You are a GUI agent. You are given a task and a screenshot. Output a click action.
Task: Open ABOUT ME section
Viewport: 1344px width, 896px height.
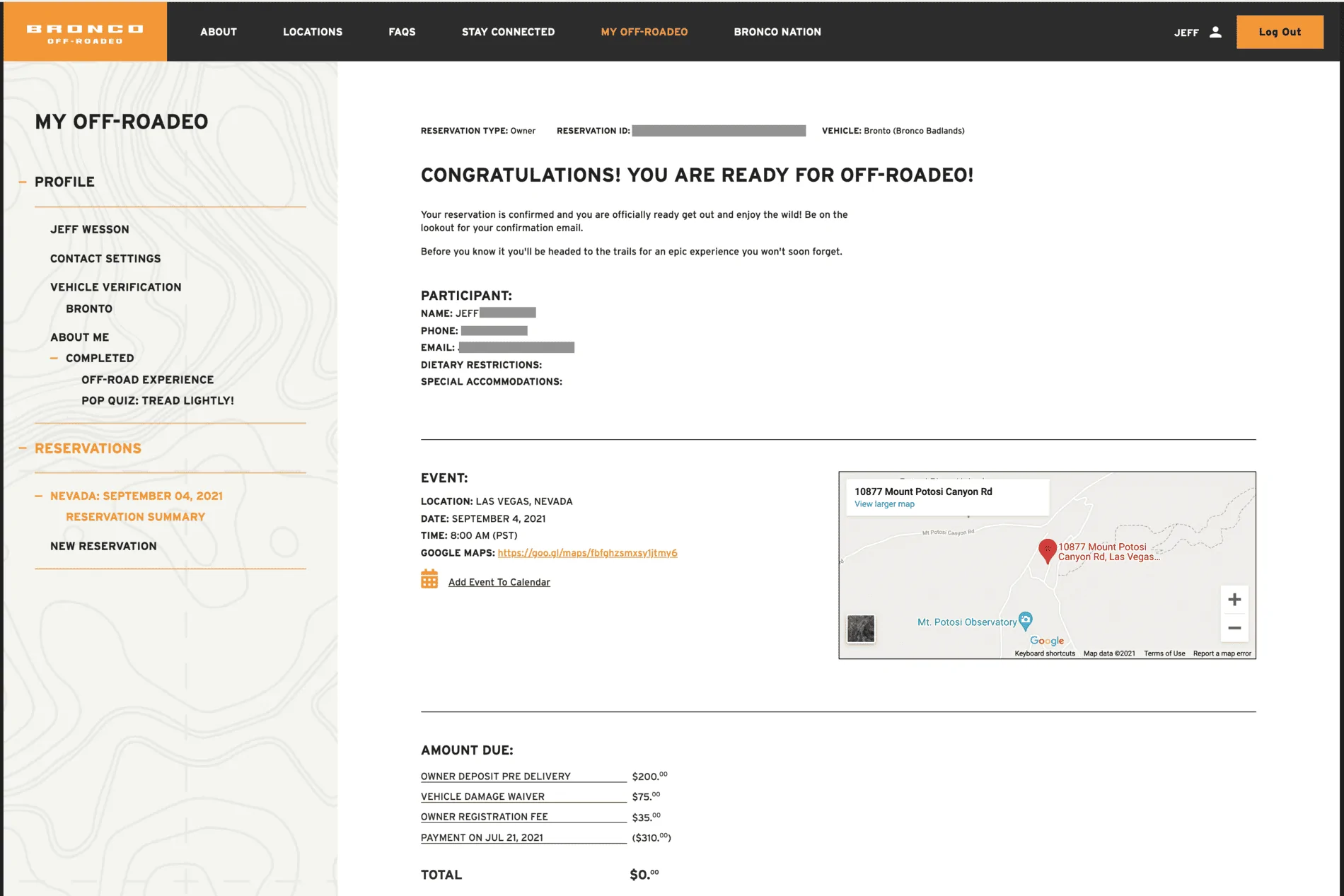click(x=80, y=337)
